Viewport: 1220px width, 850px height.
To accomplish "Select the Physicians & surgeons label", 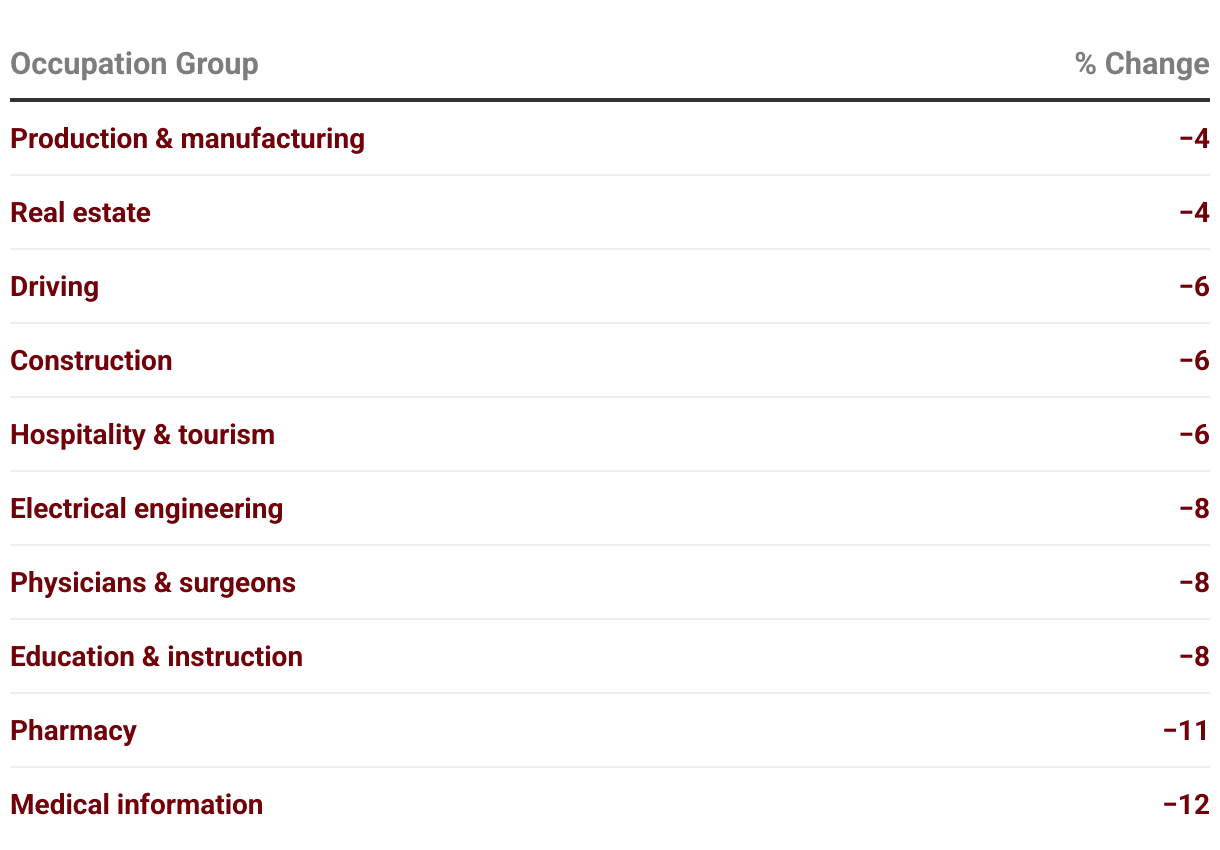I will (153, 582).
